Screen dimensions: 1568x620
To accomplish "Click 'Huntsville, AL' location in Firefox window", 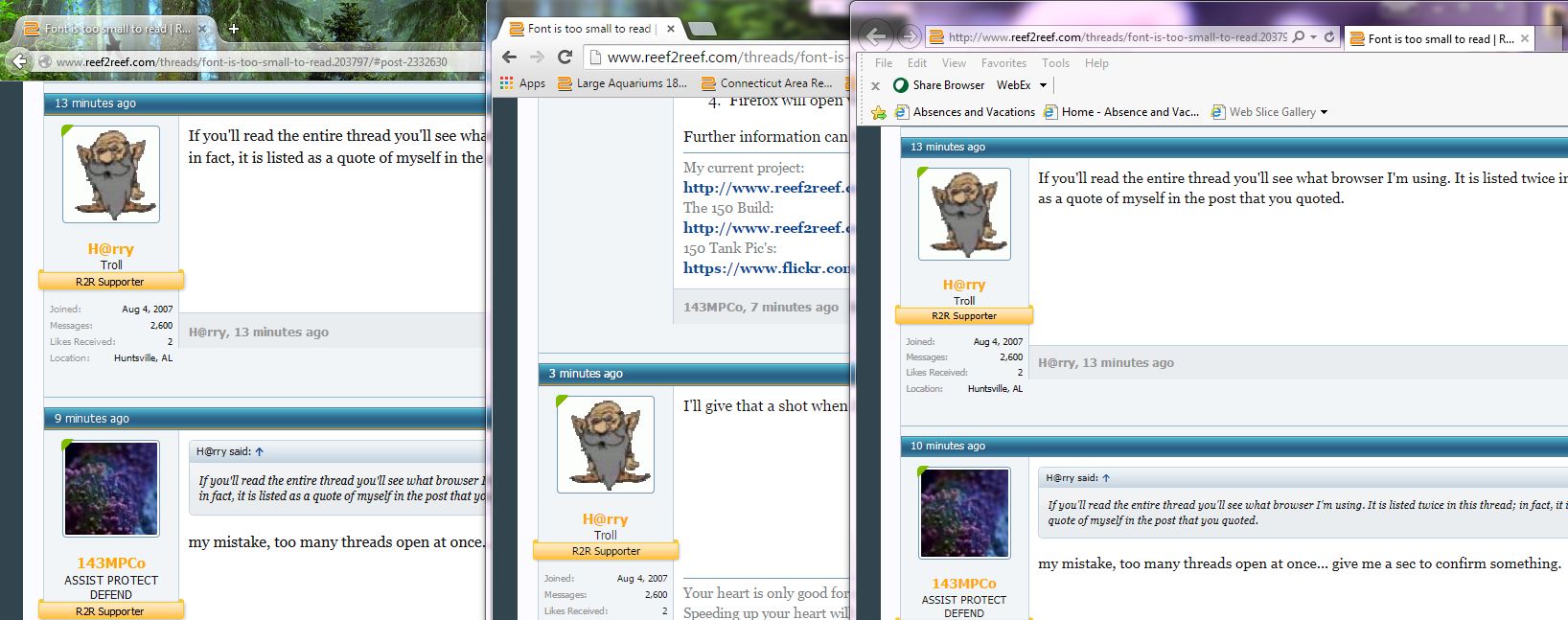I will tap(143, 358).
